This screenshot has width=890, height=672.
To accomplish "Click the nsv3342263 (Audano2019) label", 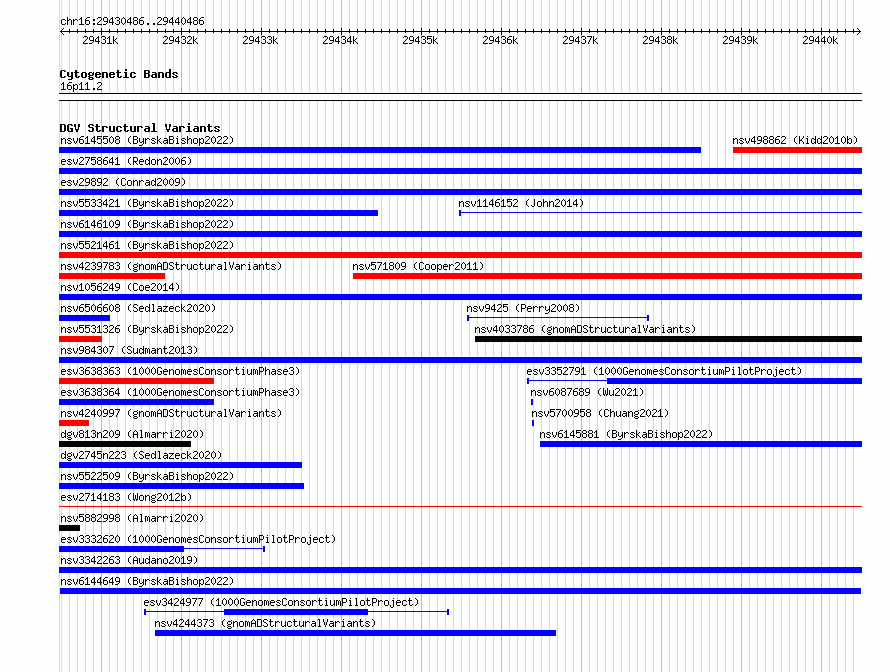I will (x=129, y=560).
